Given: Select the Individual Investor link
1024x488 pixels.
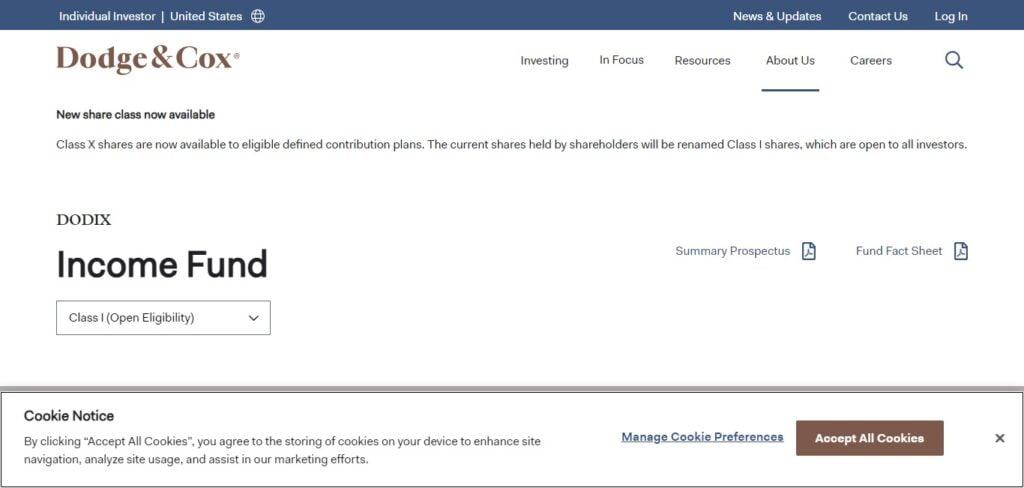Looking at the screenshot, I should point(107,16).
